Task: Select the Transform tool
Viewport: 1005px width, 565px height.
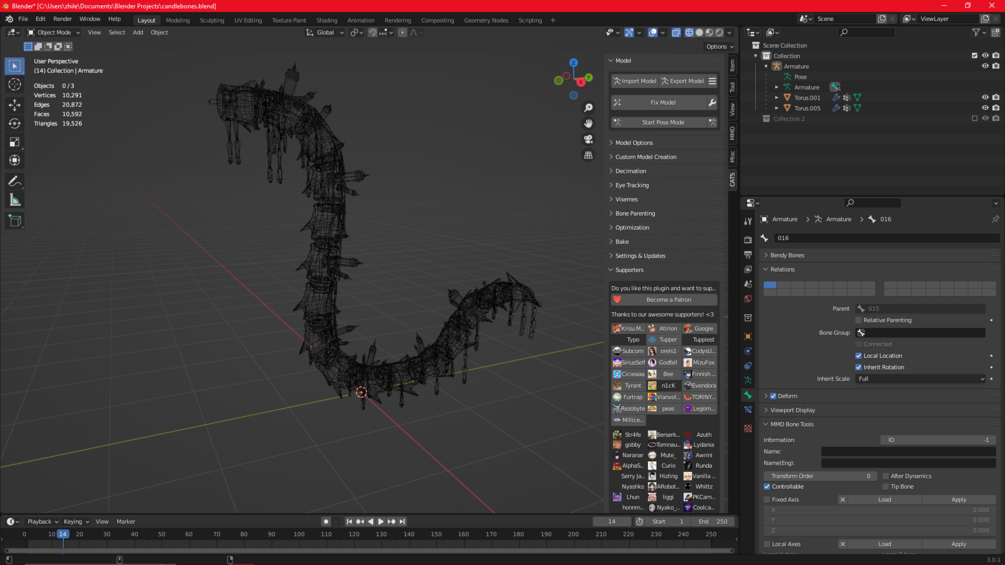Action: pyautogui.click(x=15, y=160)
